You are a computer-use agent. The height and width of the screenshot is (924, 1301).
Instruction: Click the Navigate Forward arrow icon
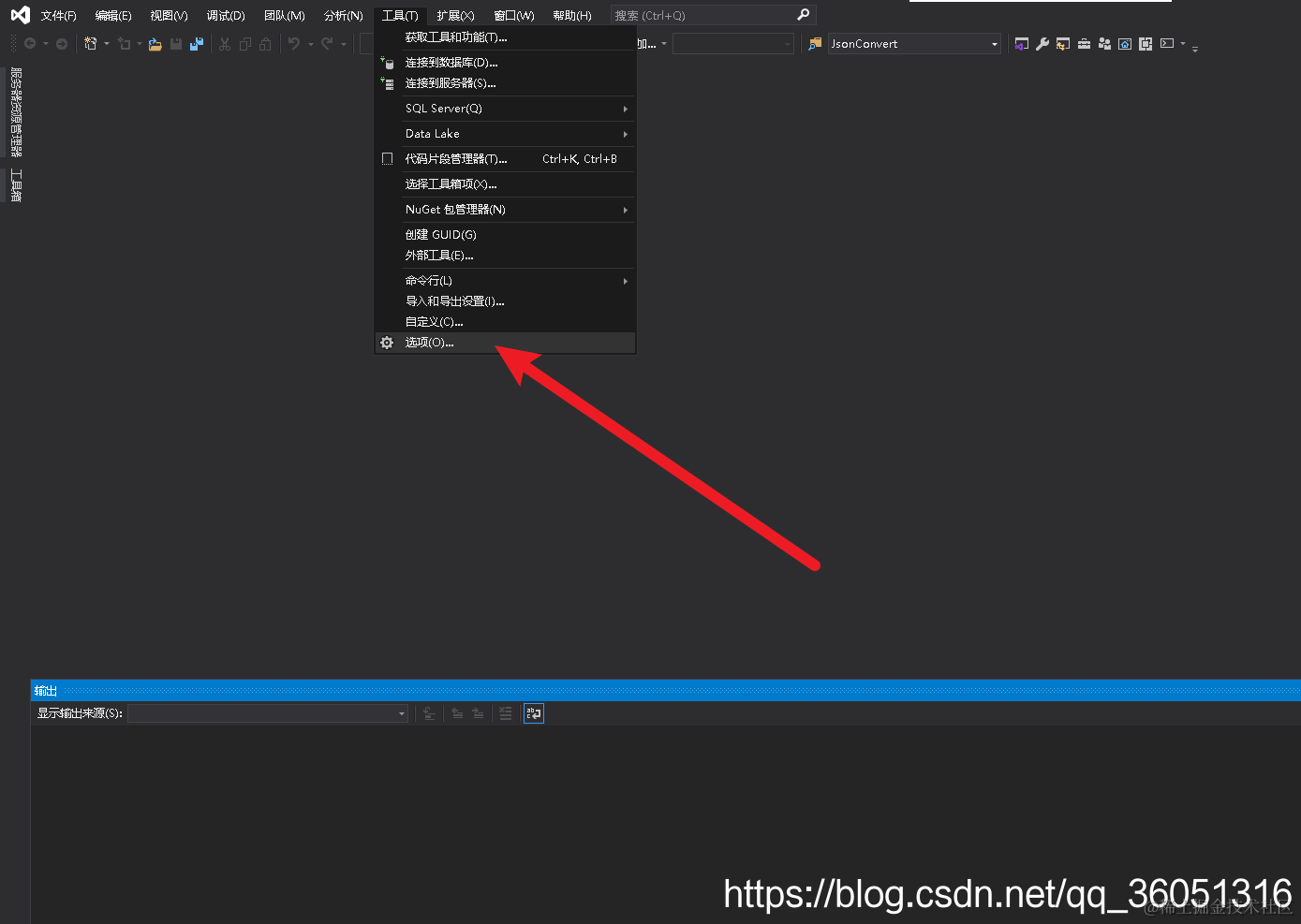point(62,44)
